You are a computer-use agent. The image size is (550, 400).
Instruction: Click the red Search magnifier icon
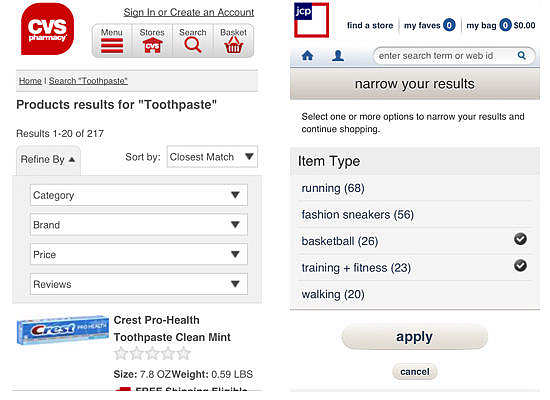pyautogui.click(x=193, y=45)
